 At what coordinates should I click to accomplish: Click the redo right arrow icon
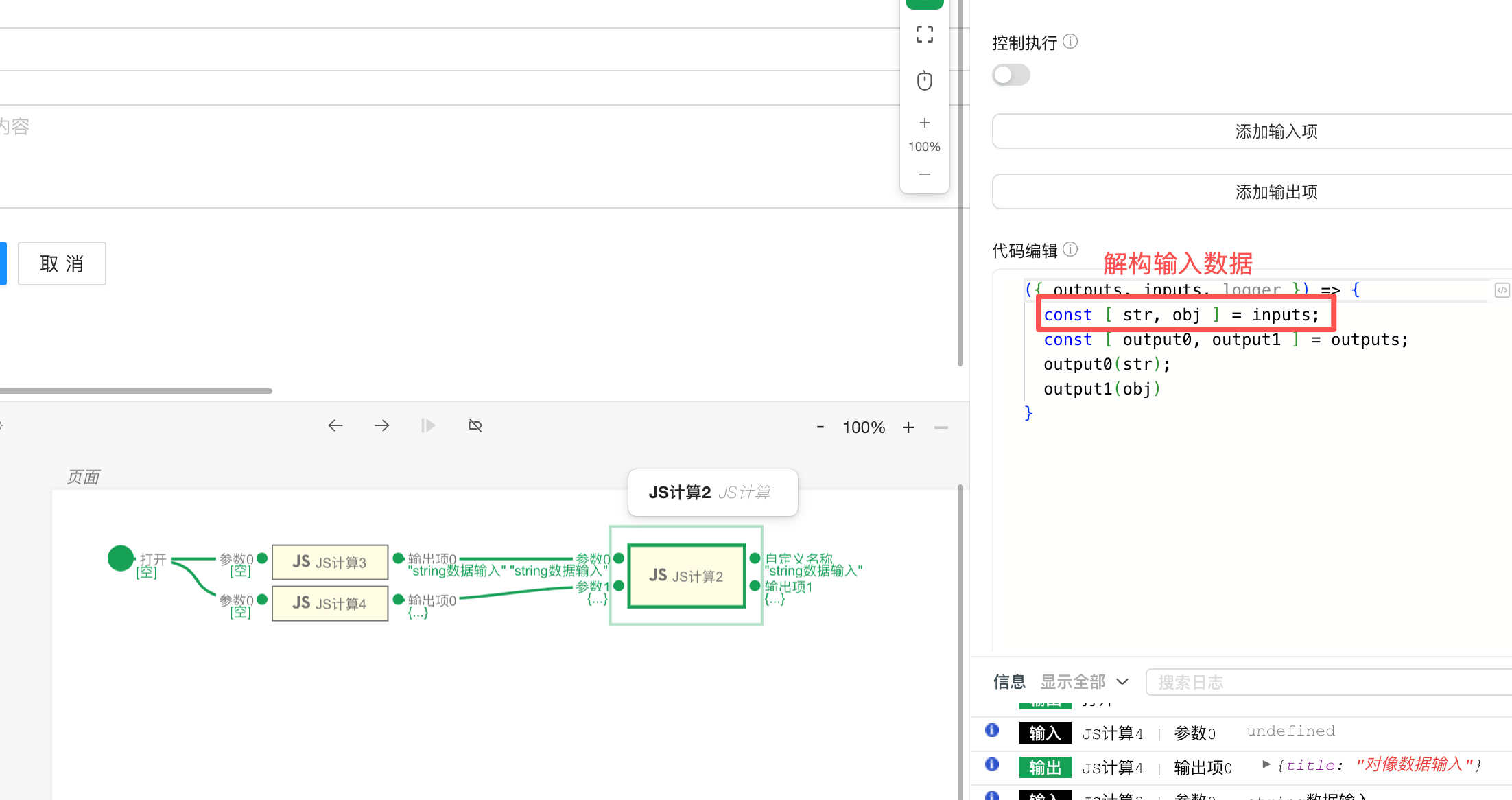click(382, 426)
